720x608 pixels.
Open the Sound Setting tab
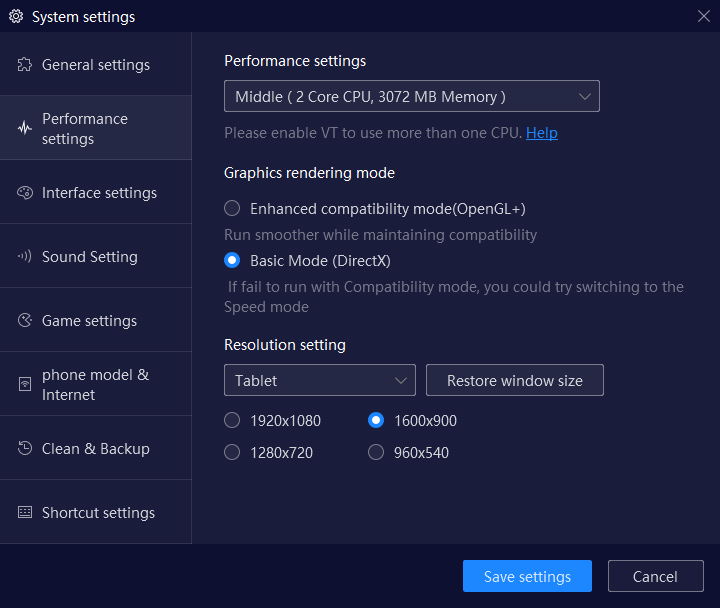tap(96, 256)
